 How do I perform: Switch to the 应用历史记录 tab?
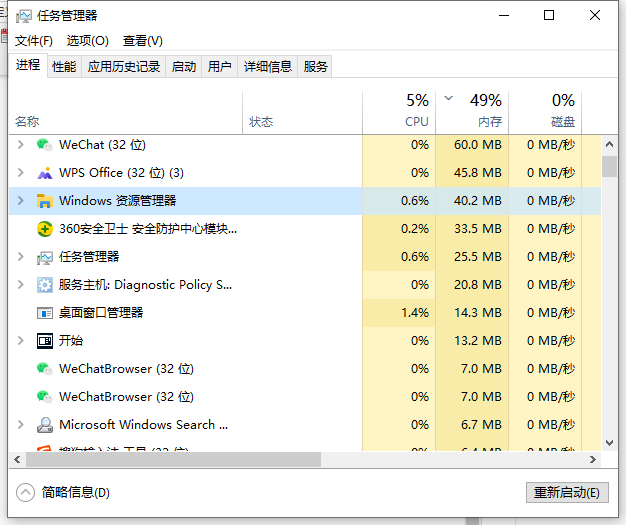click(x=124, y=66)
